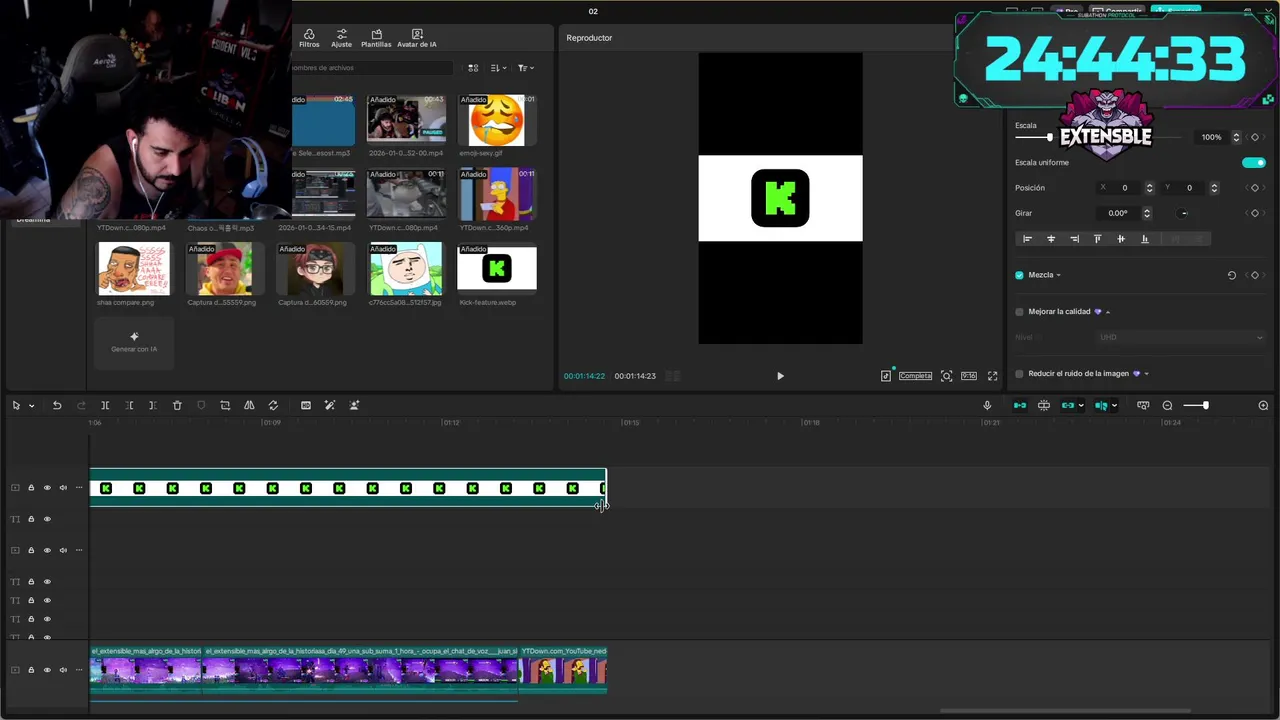
Task: Toggle auto snapping in timeline
Action: click(x=1044, y=405)
